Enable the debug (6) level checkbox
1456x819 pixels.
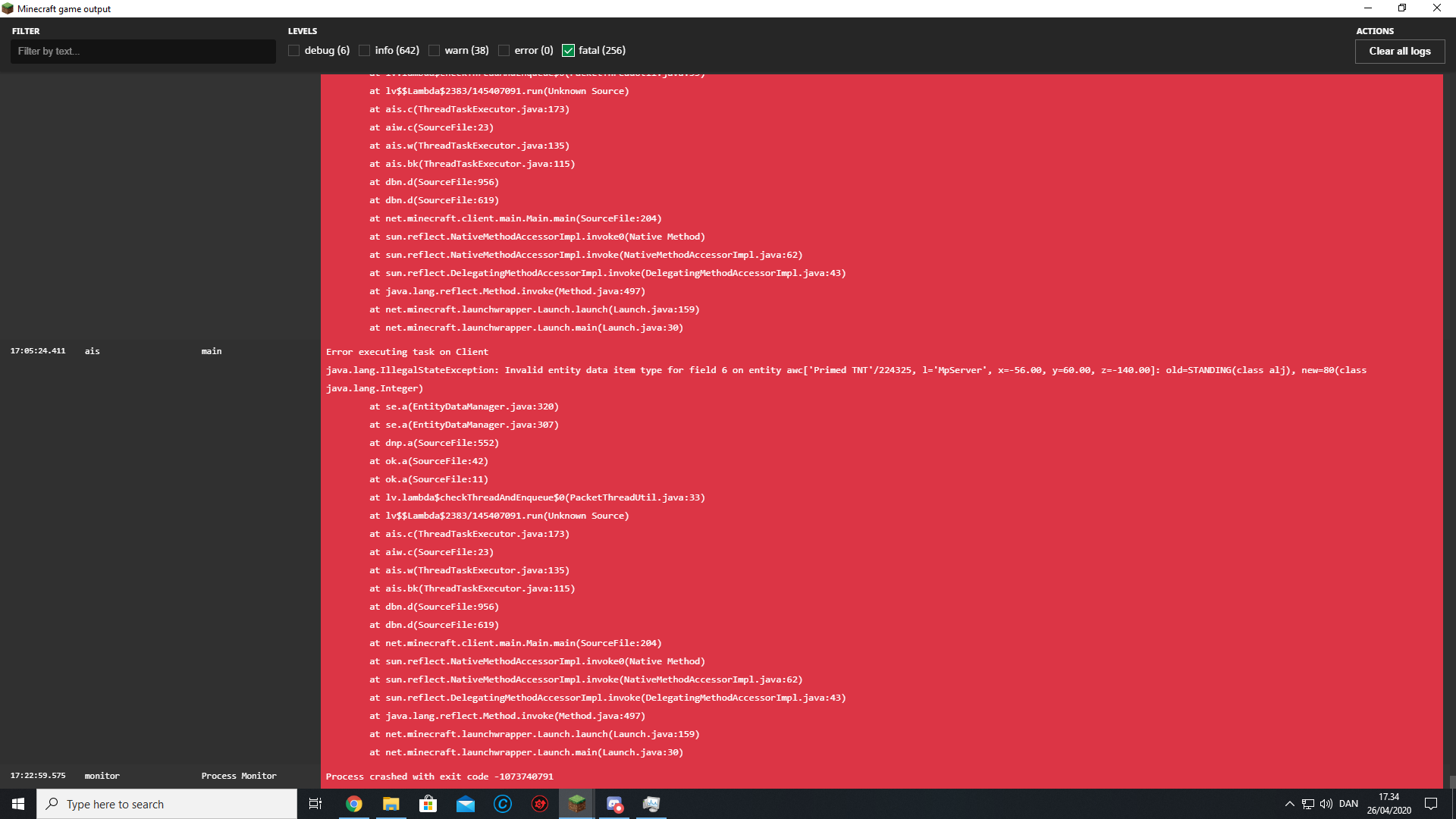click(294, 51)
